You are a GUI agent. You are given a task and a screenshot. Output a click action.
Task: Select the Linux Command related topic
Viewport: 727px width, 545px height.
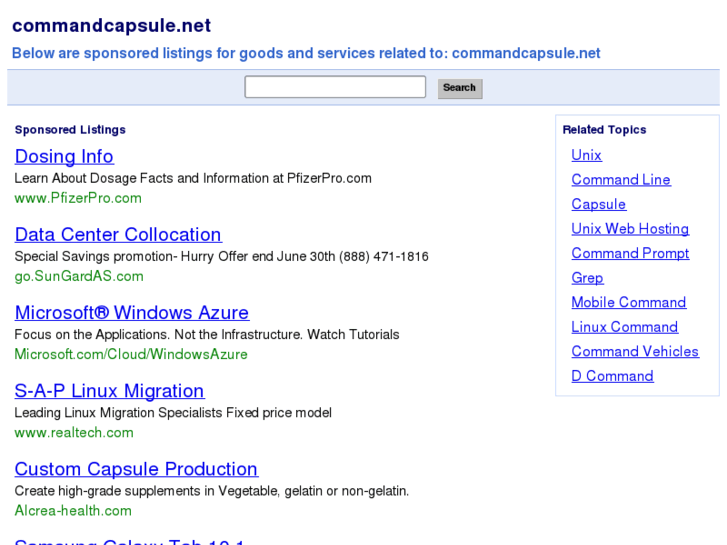pos(625,327)
